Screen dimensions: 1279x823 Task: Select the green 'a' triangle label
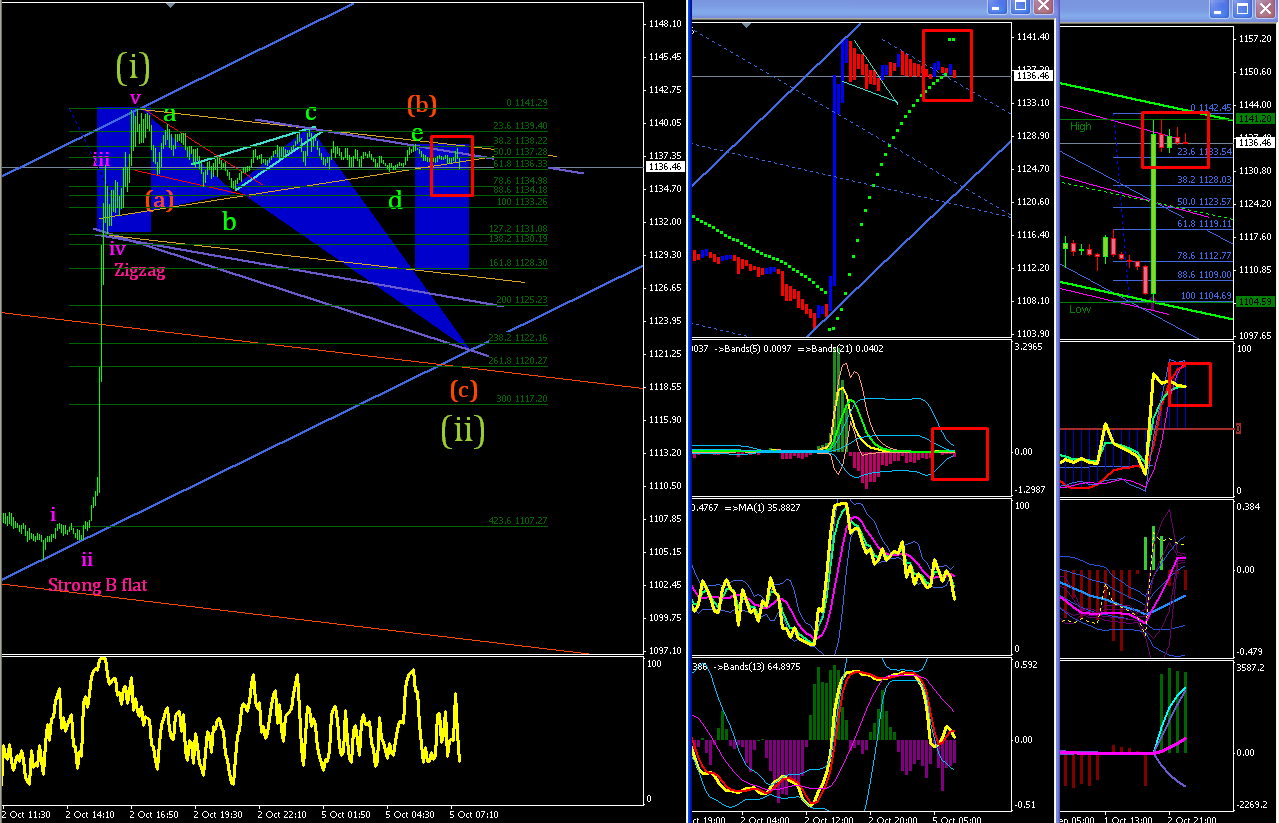pyautogui.click(x=170, y=114)
